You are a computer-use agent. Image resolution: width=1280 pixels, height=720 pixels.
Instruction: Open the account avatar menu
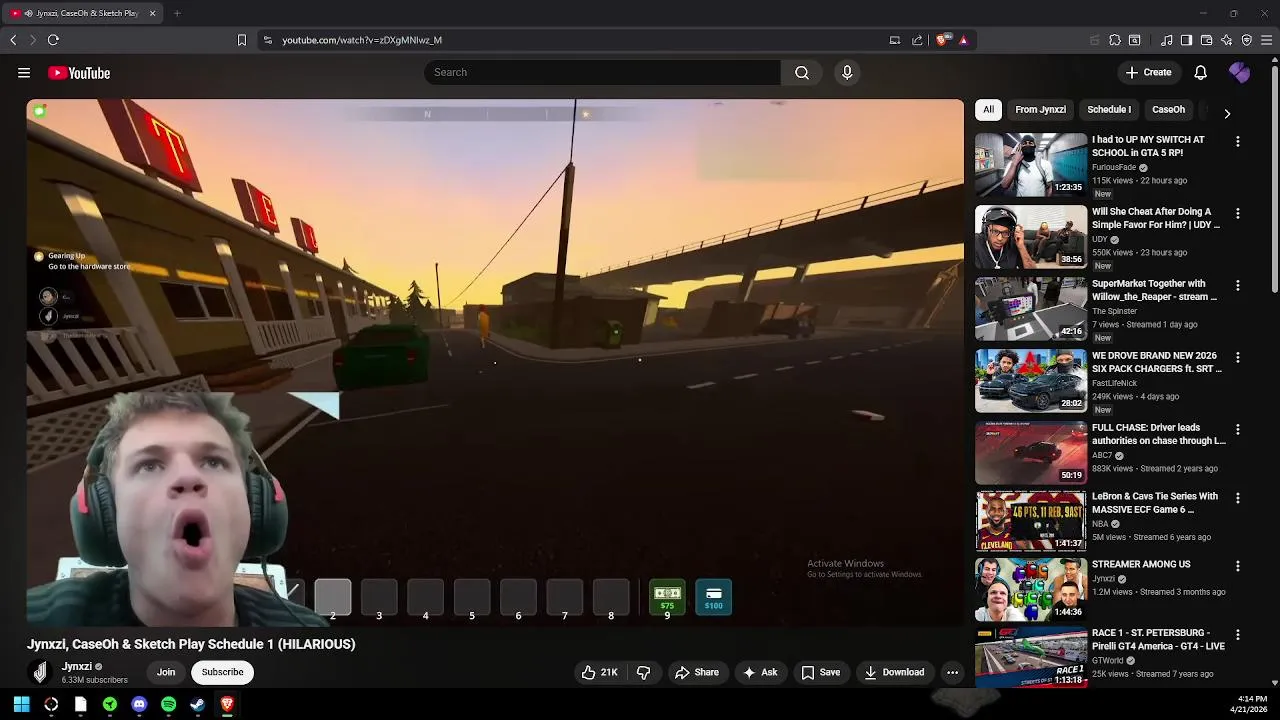[1240, 72]
